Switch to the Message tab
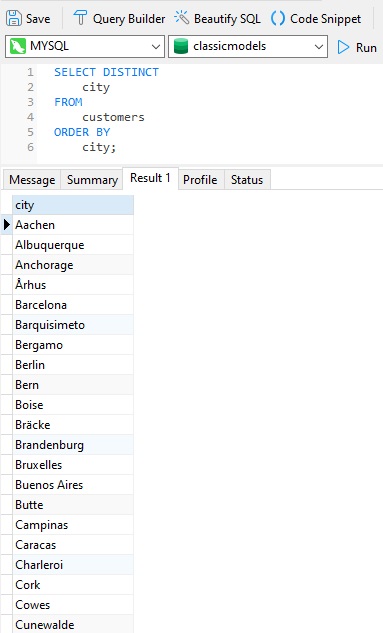Viewport: 383px width, 633px height. (32, 180)
